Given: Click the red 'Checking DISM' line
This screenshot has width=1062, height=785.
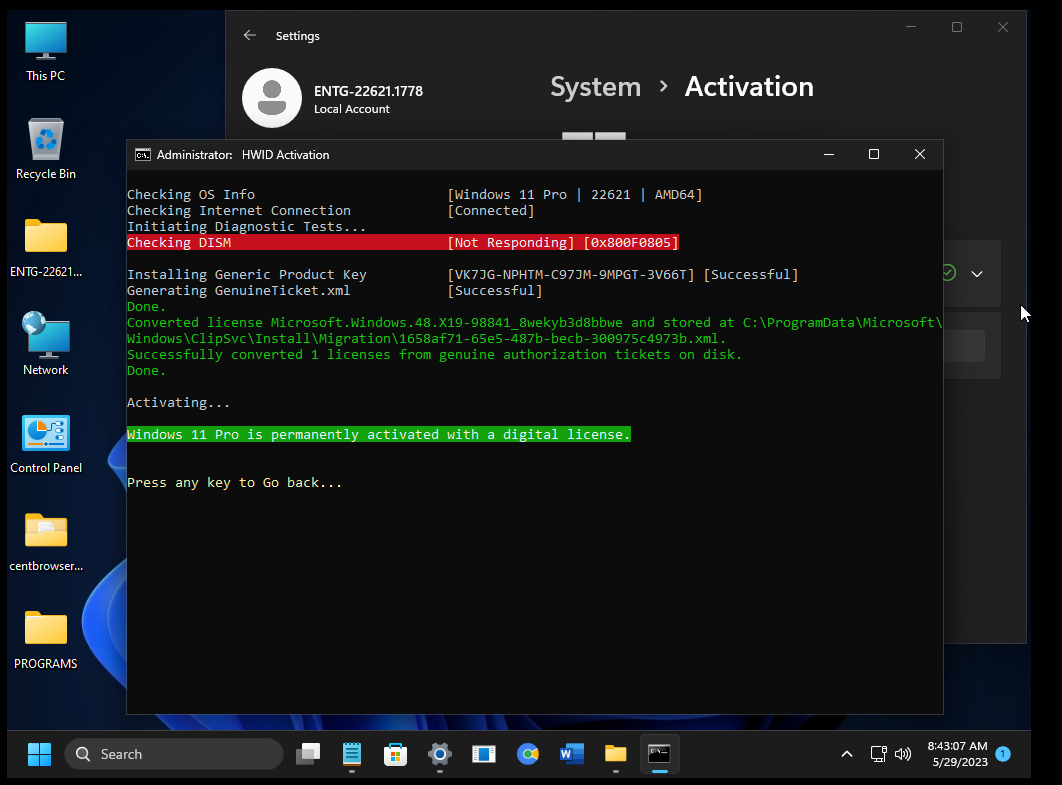Looking at the screenshot, I should tap(402, 242).
